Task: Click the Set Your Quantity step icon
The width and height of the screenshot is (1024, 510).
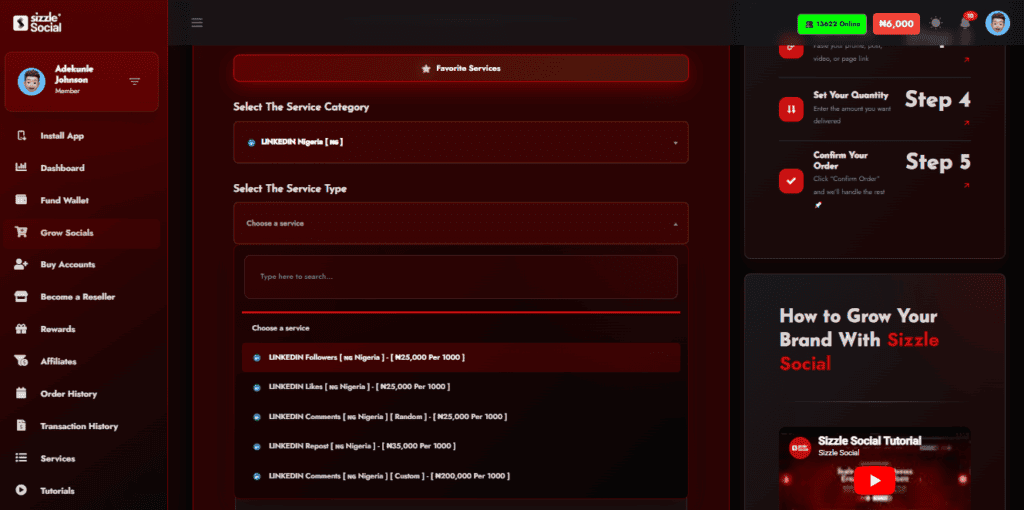Action: pos(791,109)
